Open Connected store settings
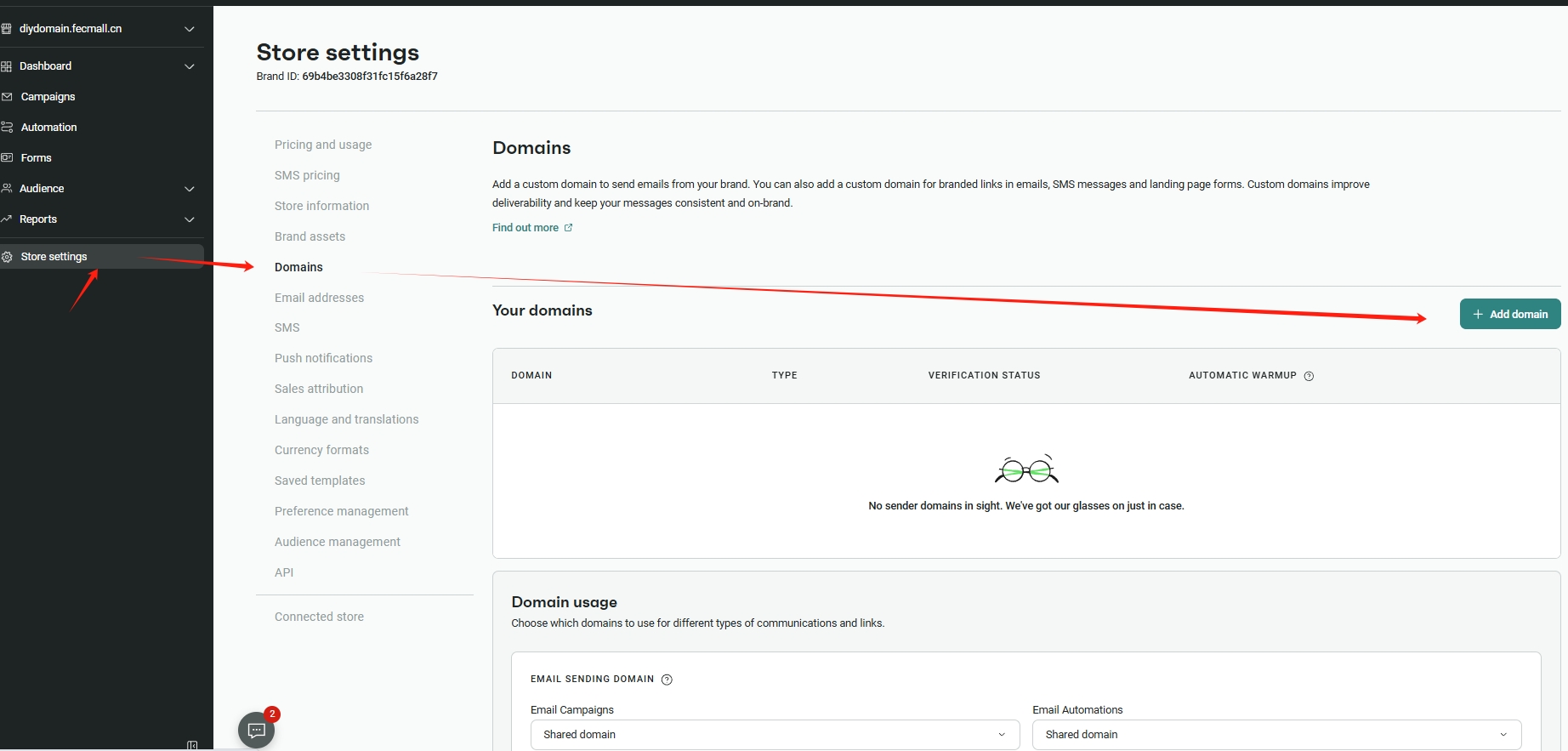 pyautogui.click(x=319, y=617)
